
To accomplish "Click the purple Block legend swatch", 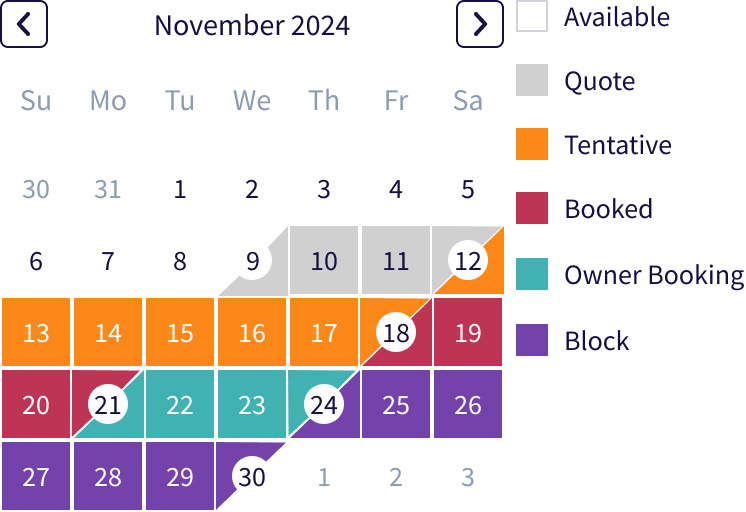I will [x=532, y=340].
